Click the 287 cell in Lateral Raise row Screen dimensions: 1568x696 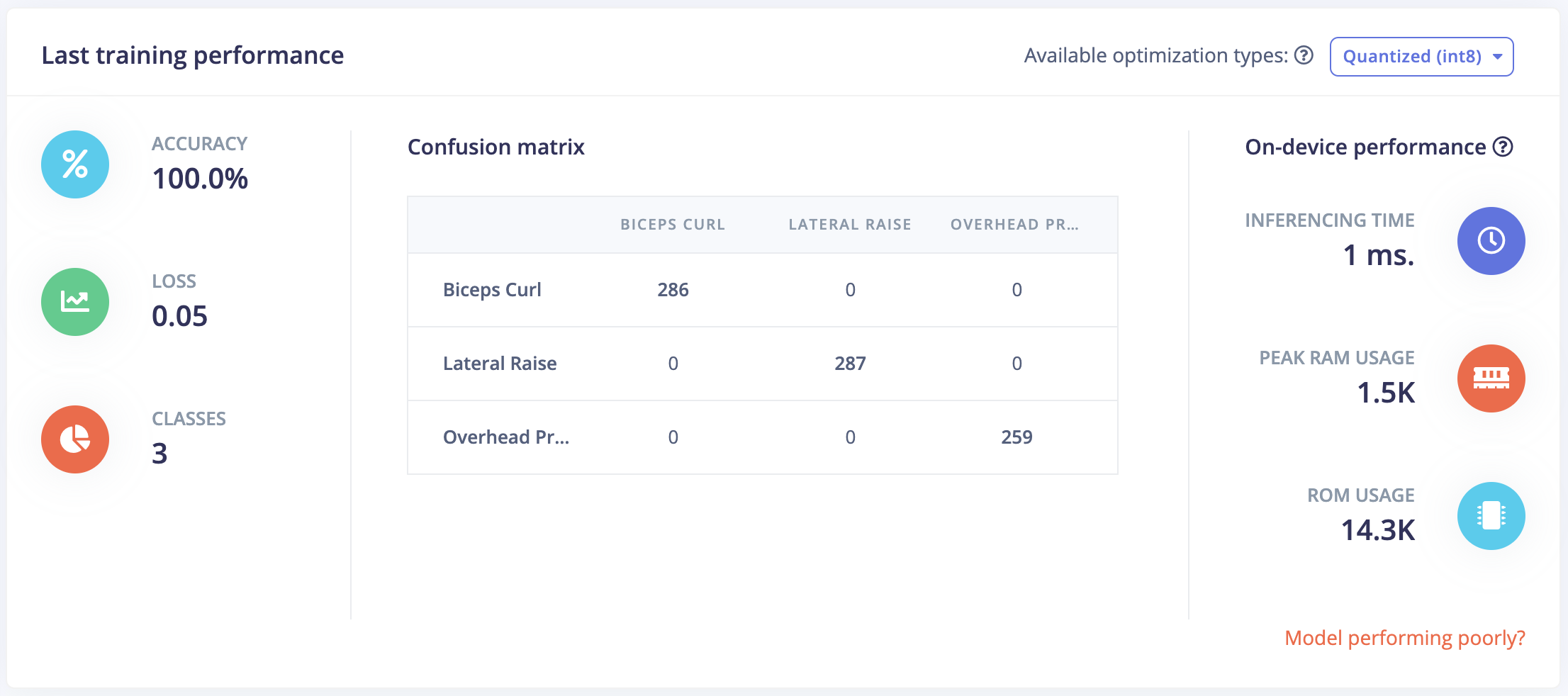(x=850, y=364)
